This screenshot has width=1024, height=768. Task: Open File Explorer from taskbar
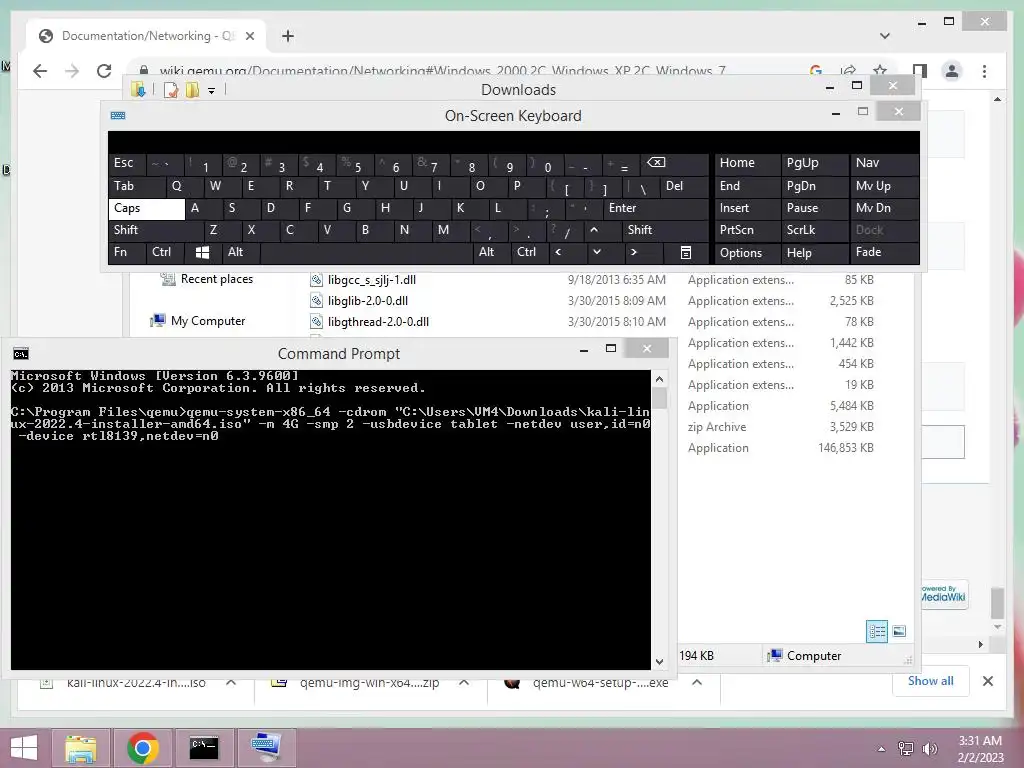[x=80, y=748]
